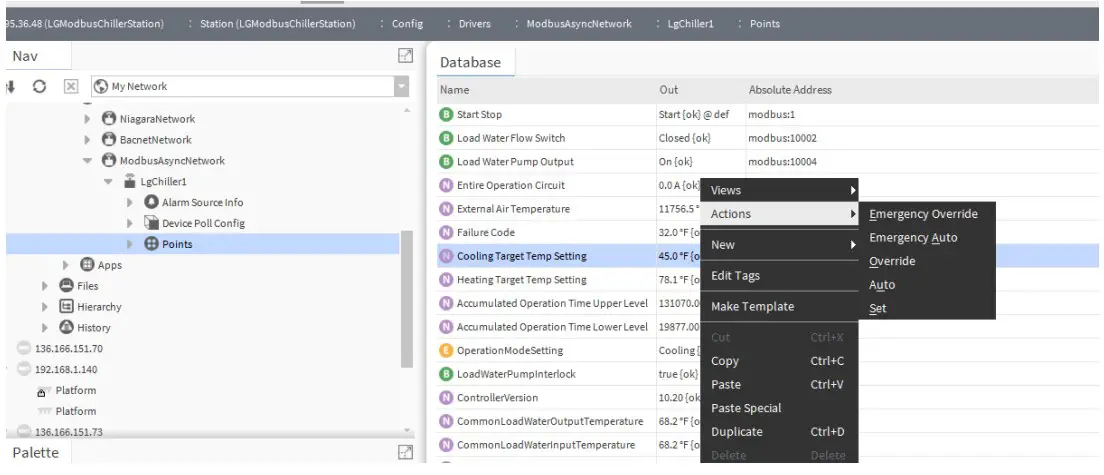This screenshot has width=1104, height=475.
Task: Switch to the Database tab
Action: pyautogui.click(x=470, y=62)
